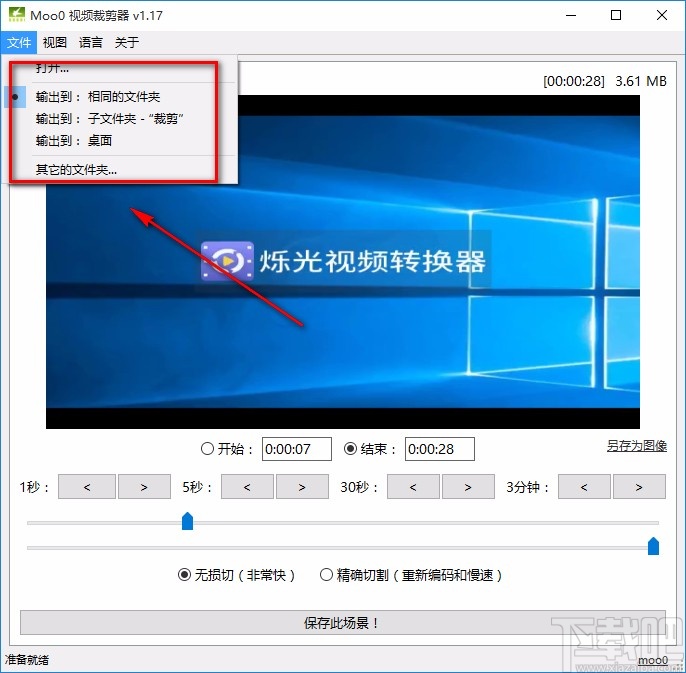Screen dimensions: 686x673
Task: Open the 语言 menu
Action: click(x=91, y=42)
